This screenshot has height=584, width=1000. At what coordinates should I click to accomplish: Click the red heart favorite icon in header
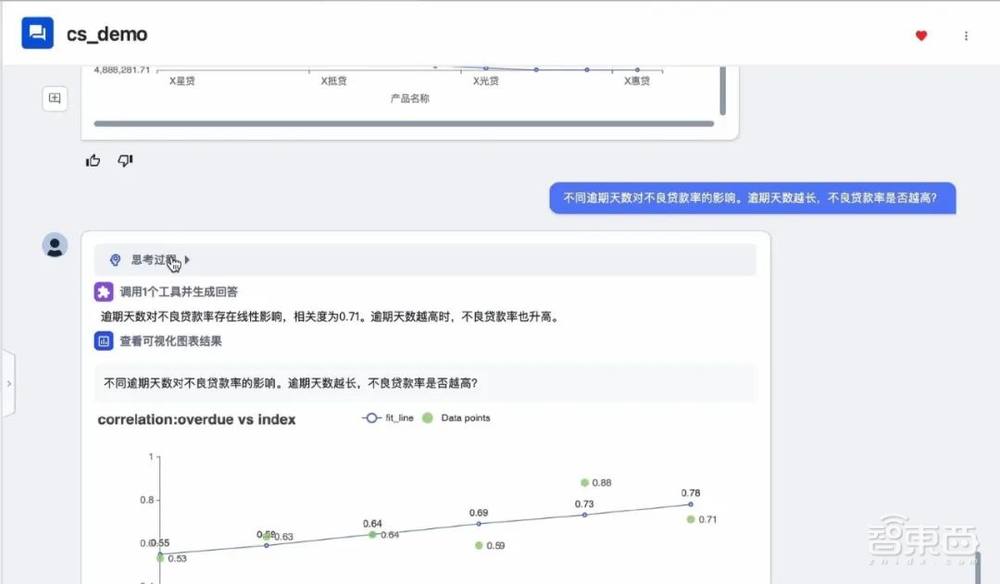pos(920,35)
